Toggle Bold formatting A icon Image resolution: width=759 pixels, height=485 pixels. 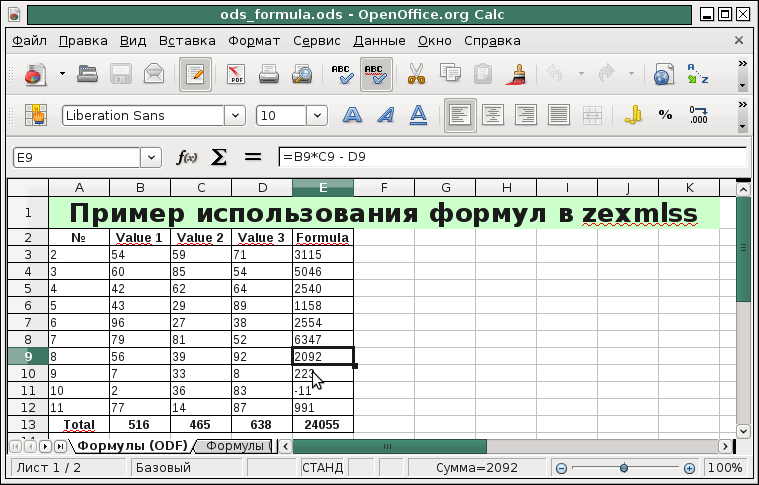[352, 115]
